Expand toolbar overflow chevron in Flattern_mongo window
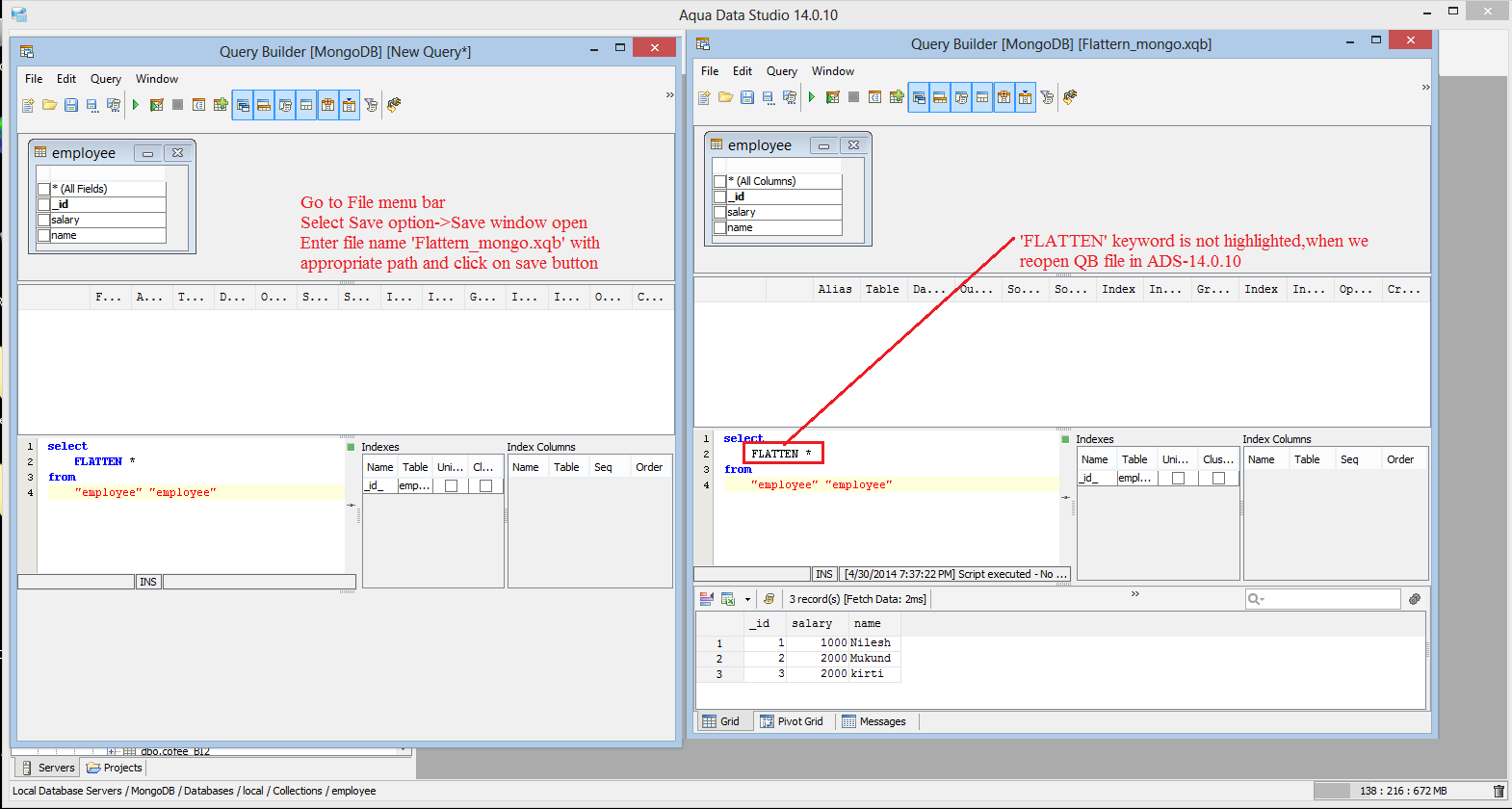Viewport: 1512px width, 809px height. (1426, 87)
